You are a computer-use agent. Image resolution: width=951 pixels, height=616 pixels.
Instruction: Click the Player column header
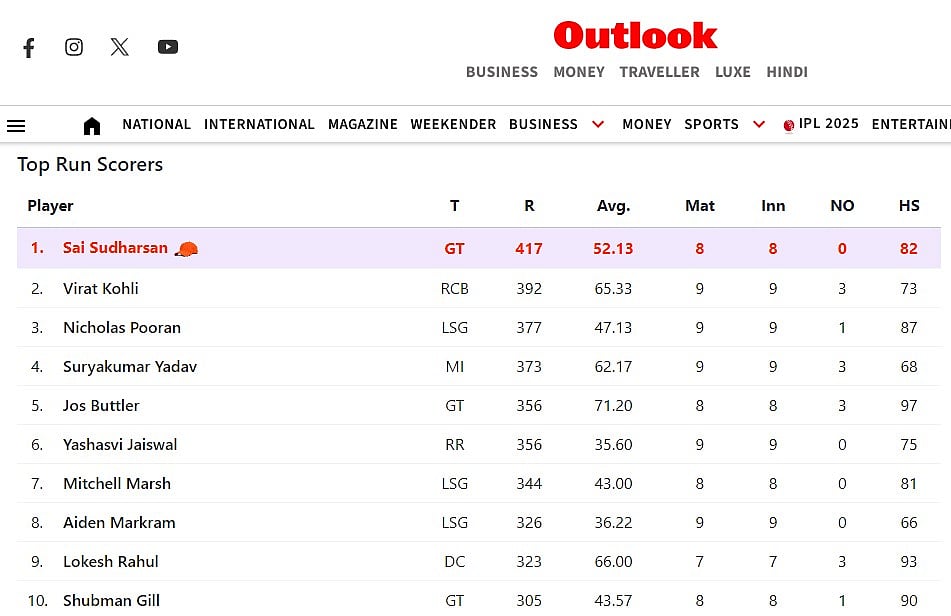point(50,206)
